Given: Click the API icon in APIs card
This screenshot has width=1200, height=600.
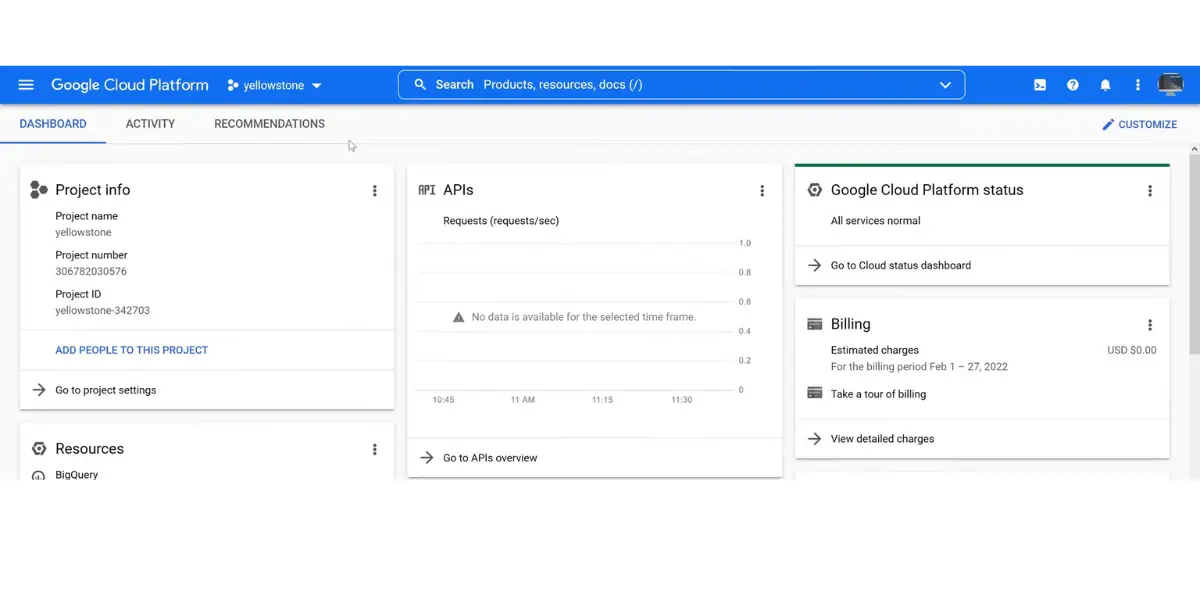Looking at the screenshot, I should 427,190.
